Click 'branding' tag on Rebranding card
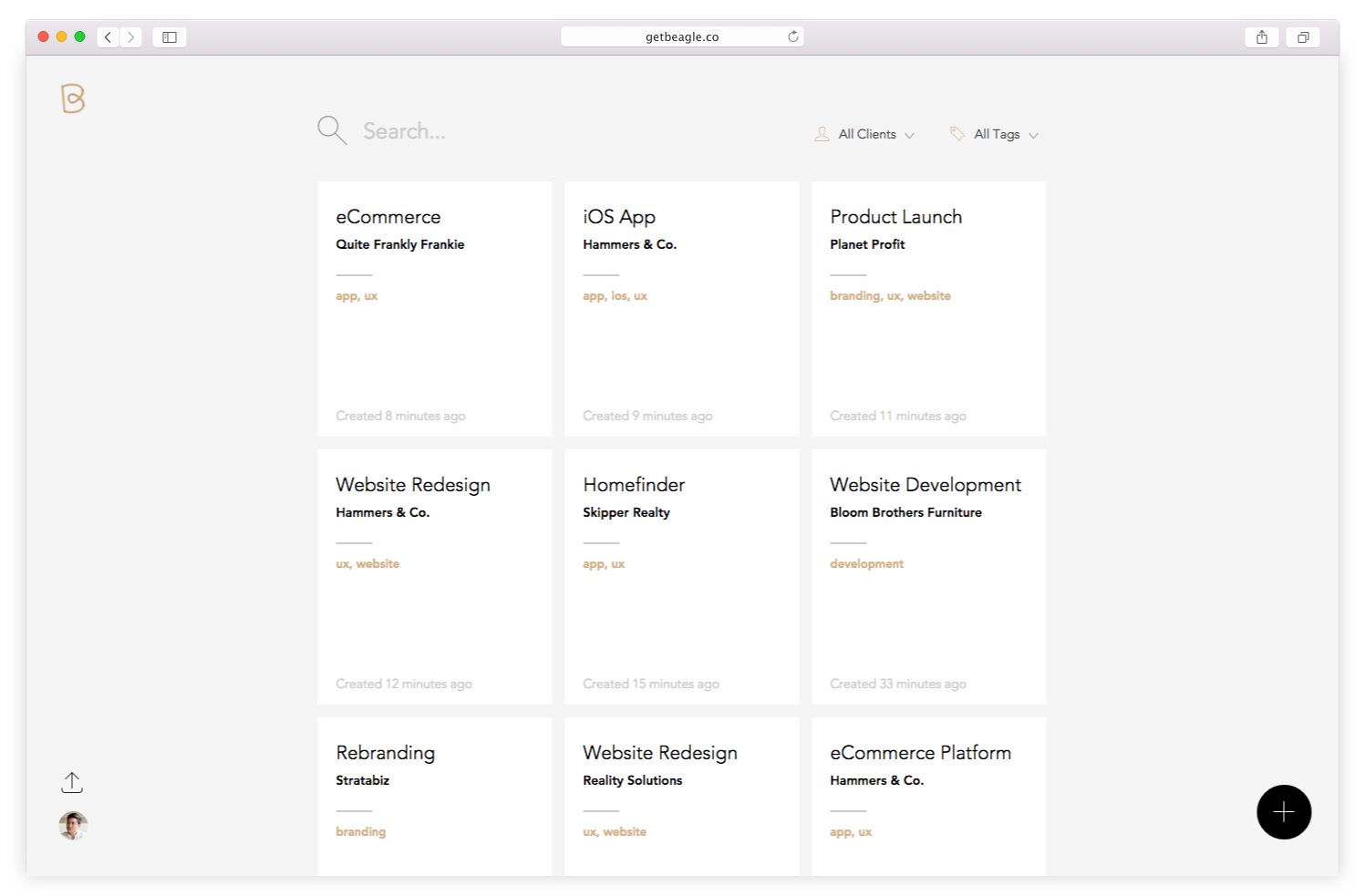This screenshot has height=896, width=1365. (361, 832)
